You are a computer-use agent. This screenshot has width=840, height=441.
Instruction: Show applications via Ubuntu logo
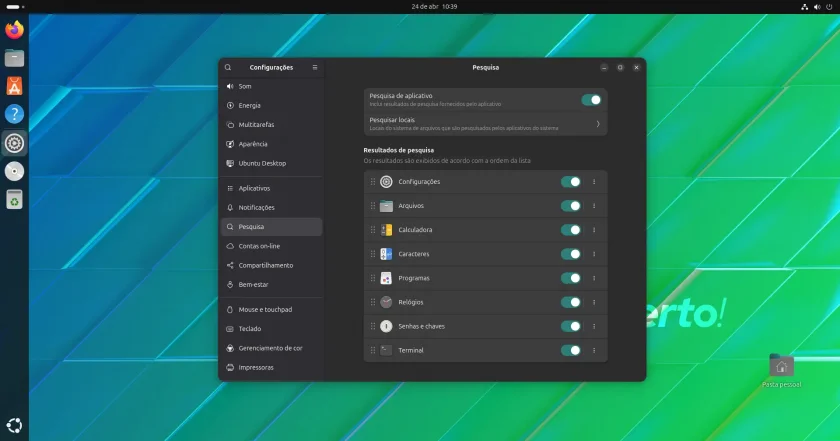(x=14, y=425)
